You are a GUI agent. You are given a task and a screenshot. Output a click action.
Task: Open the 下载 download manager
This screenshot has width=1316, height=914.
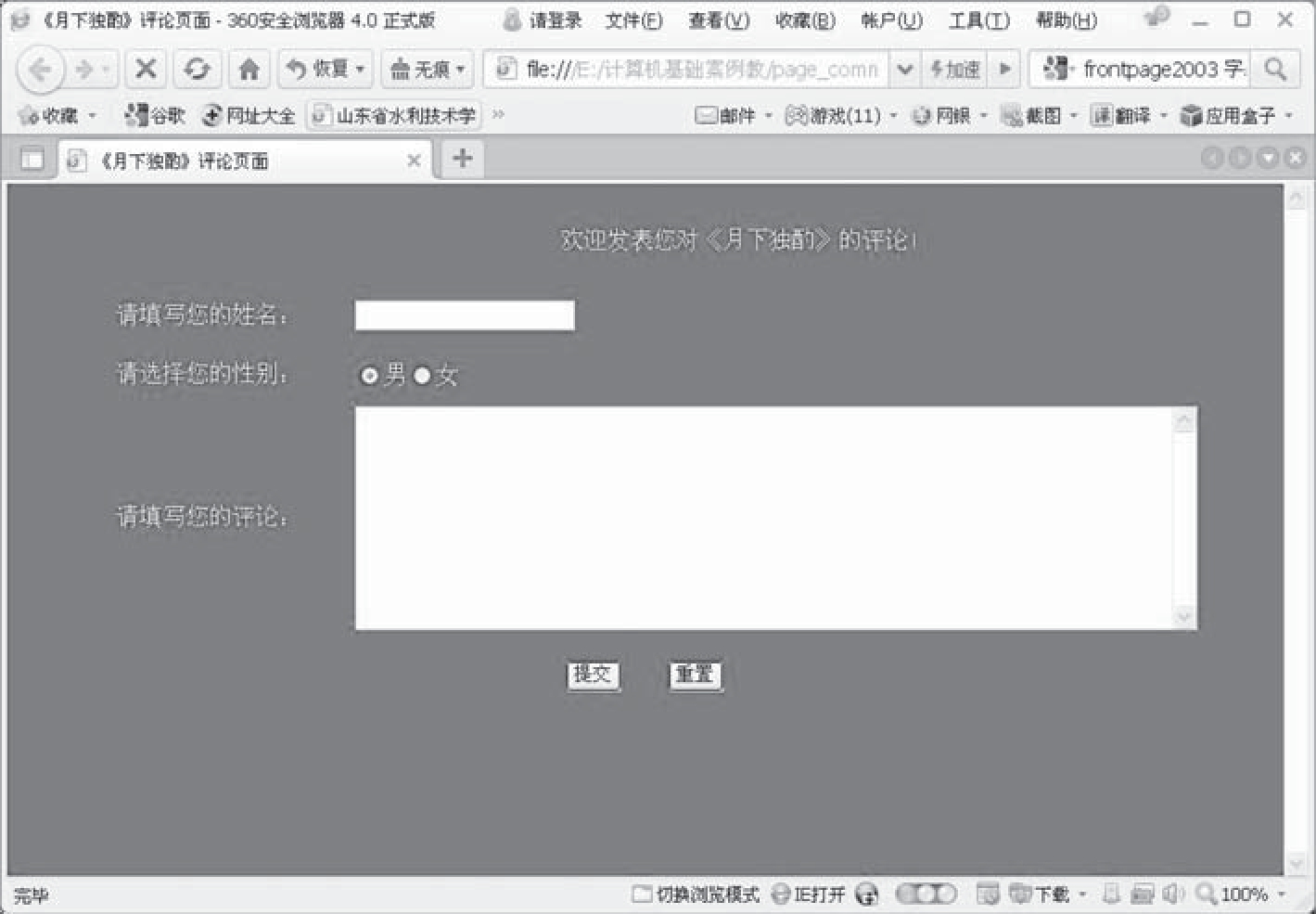(1040, 895)
